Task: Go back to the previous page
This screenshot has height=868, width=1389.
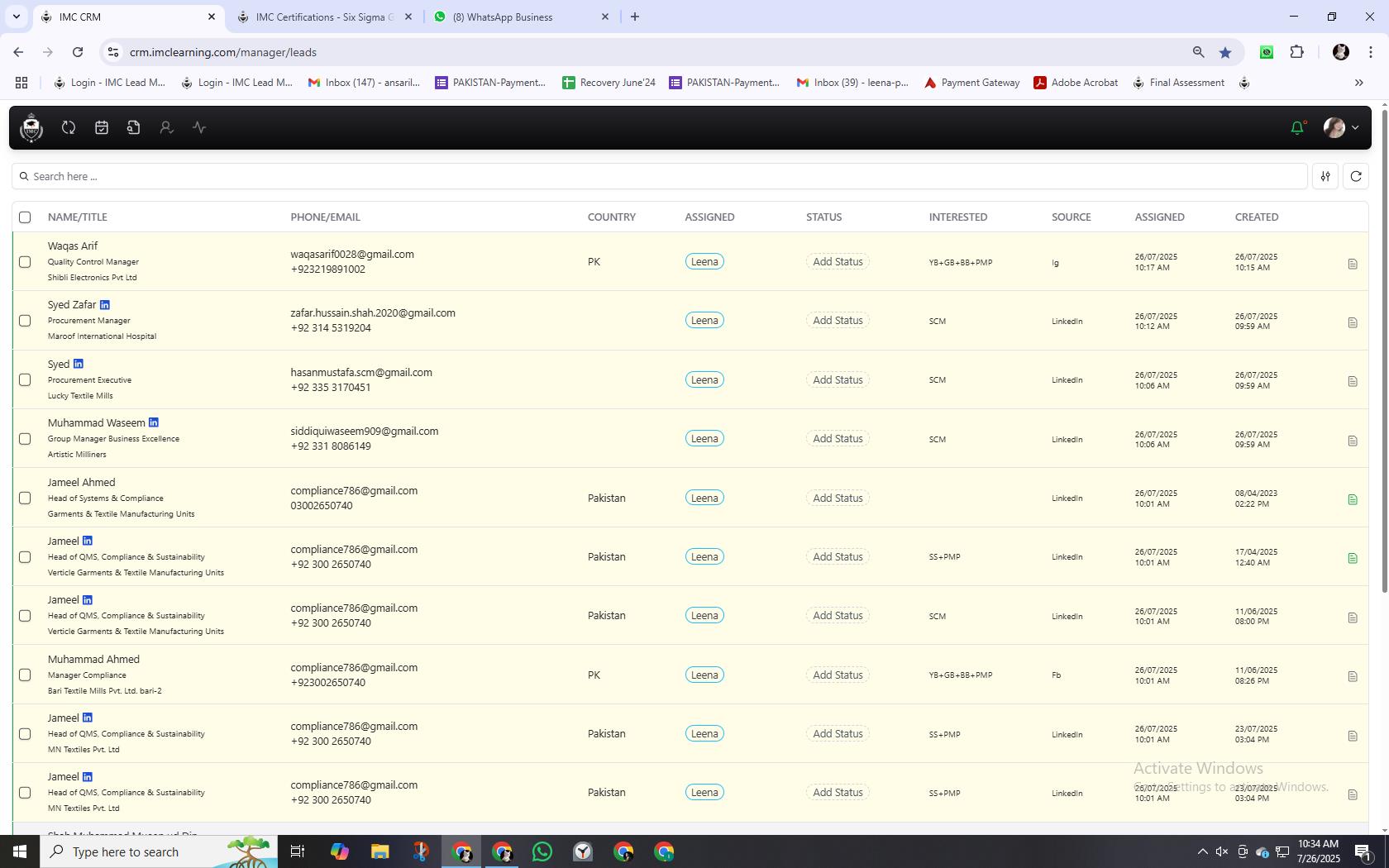Action: 18,52
